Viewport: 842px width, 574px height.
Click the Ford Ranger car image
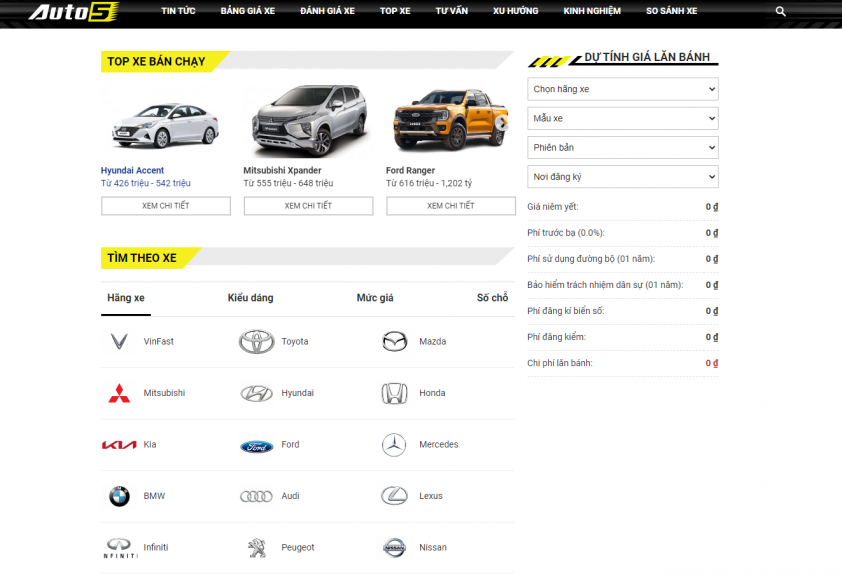click(450, 120)
